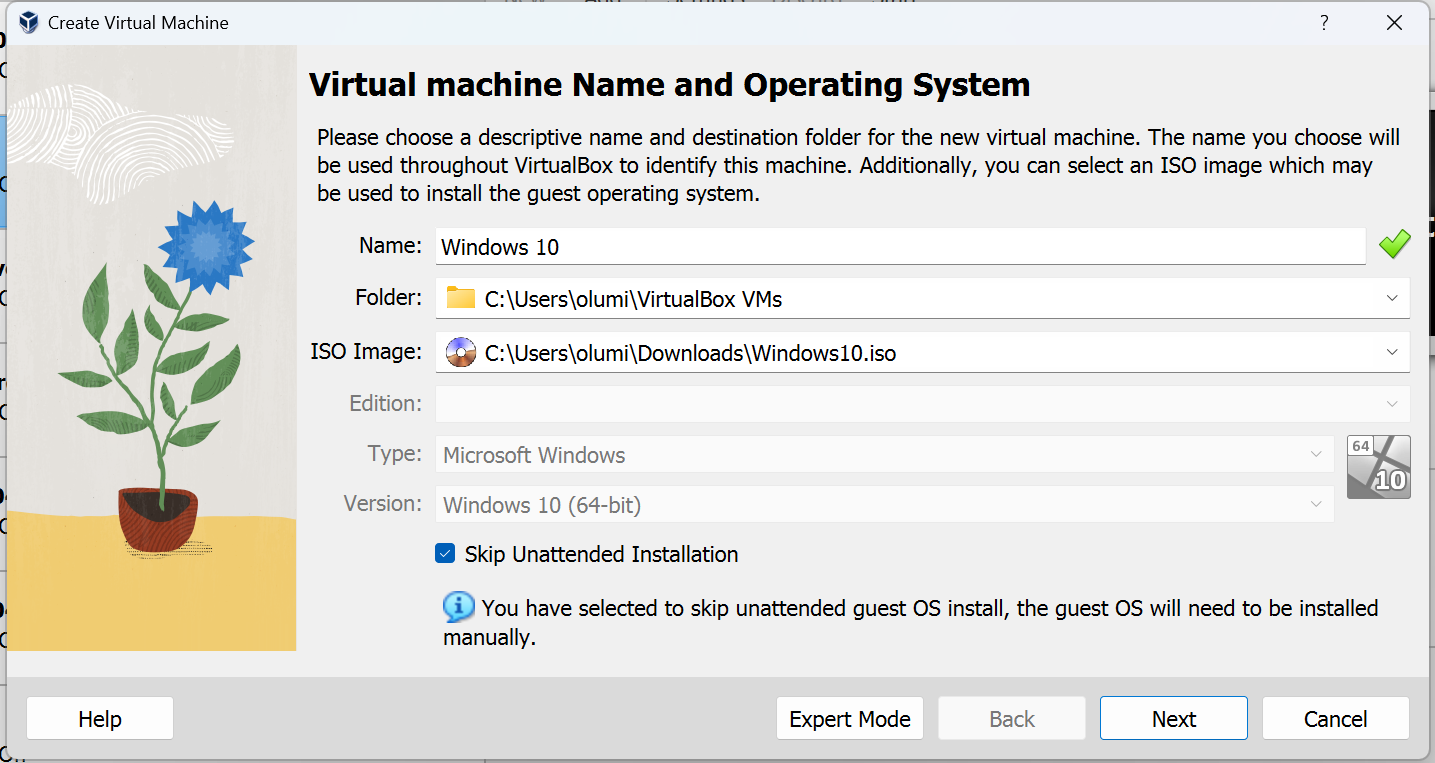This screenshot has width=1435, height=763.
Task: Click the blue info icon near skip message
Action: click(458, 607)
